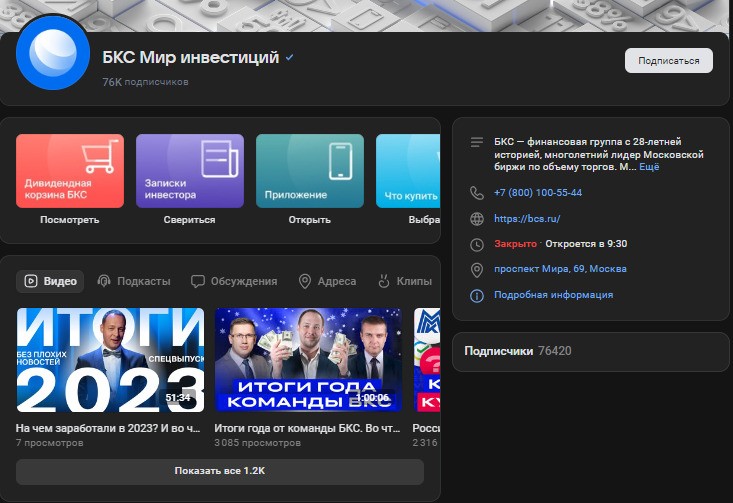Open the address проспект Мира, 69, Москва
733x503 pixels.
click(x=560, y=269)
